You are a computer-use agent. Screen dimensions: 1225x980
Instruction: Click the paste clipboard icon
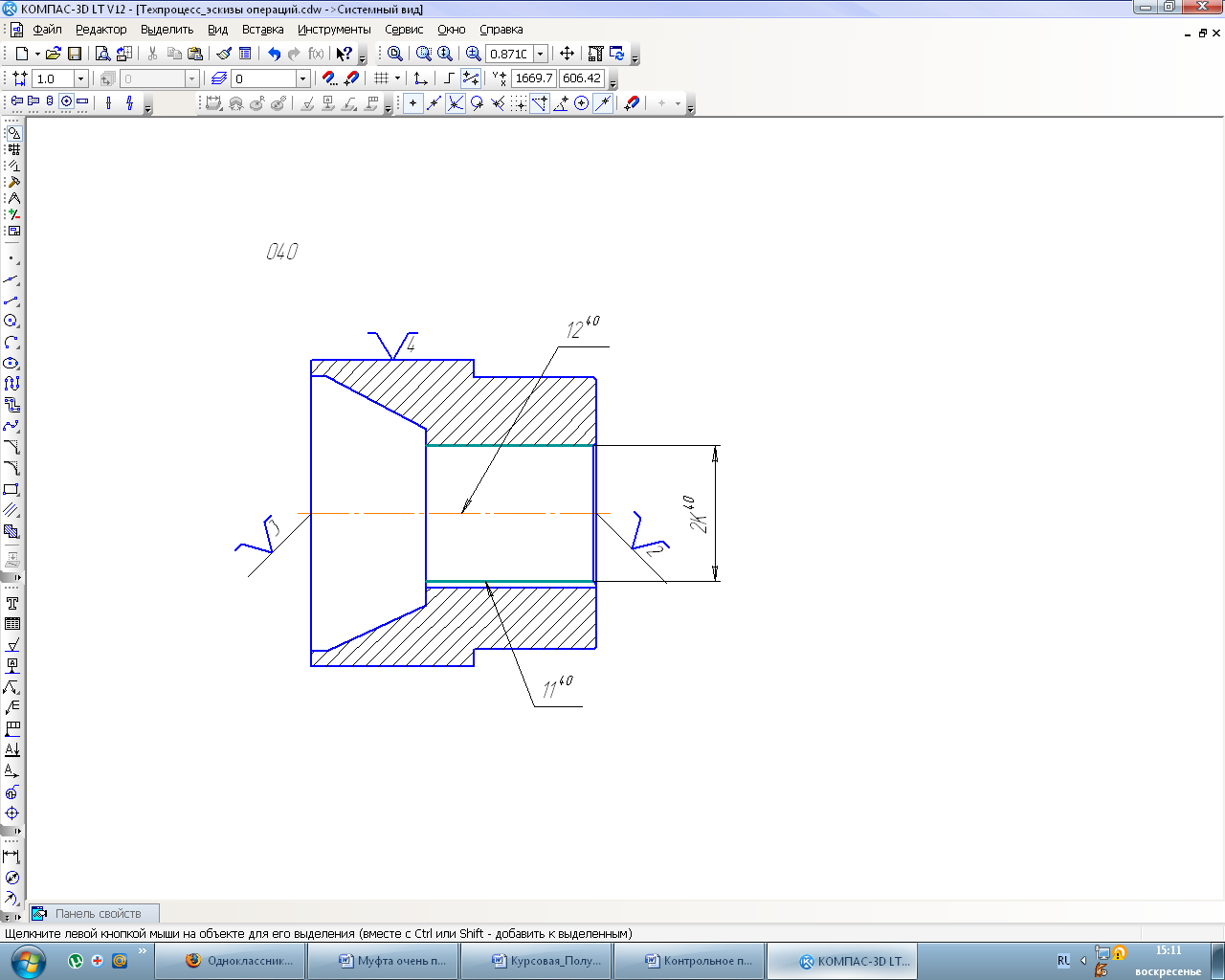tap(195, 54)
